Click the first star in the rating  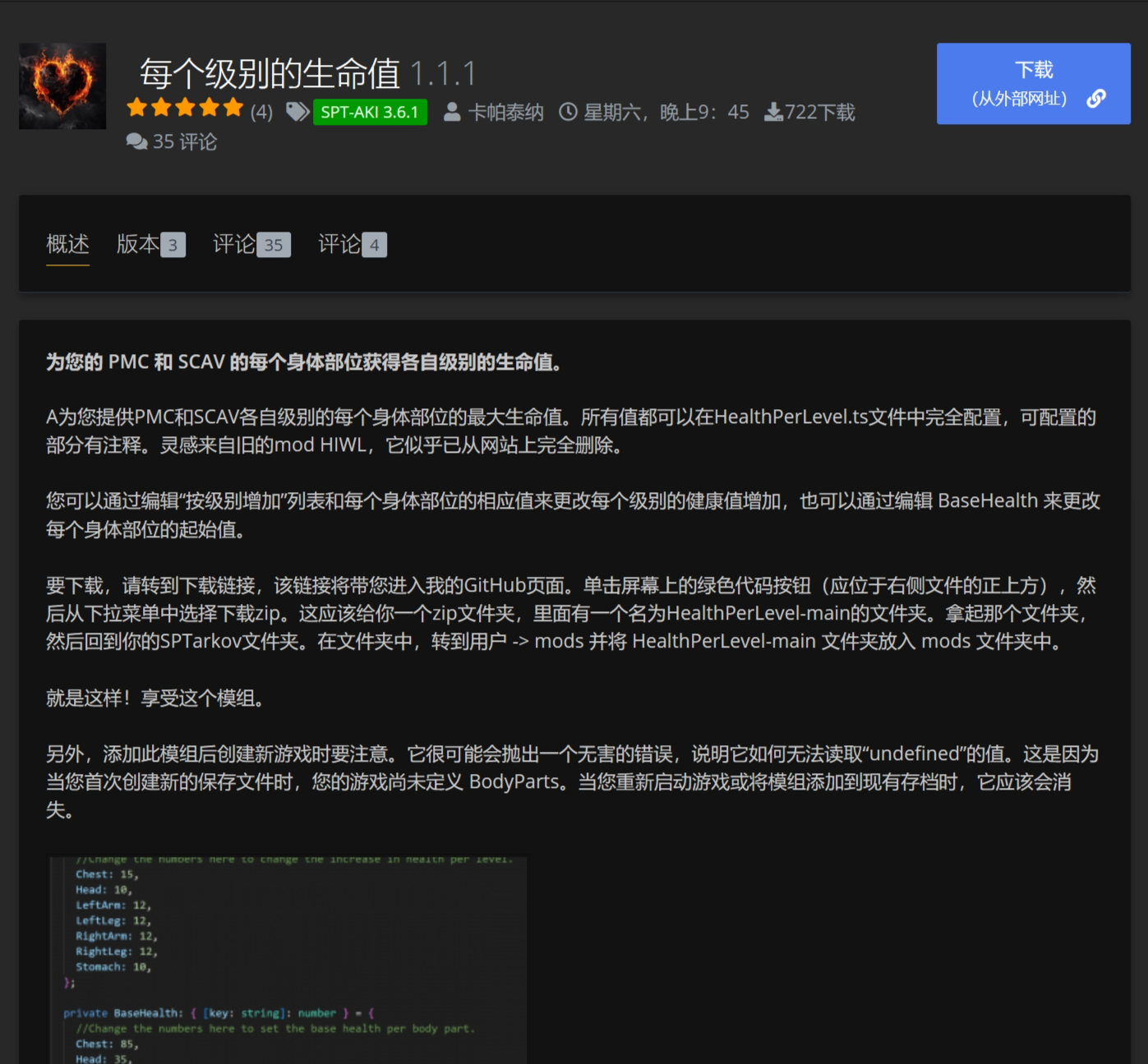click(x=137, y=108)
